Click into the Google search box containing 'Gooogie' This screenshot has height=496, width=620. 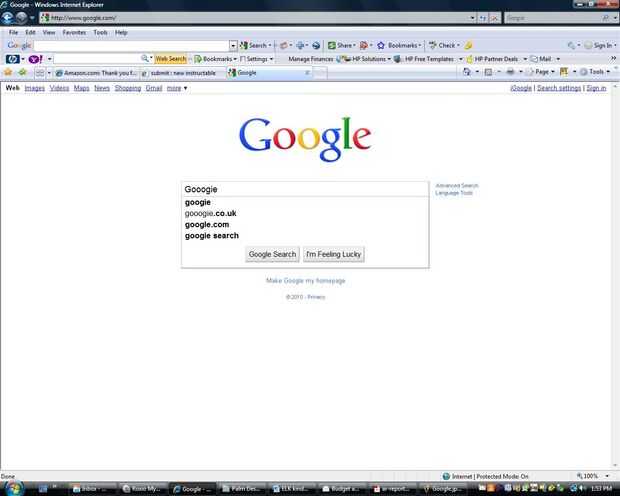click(305, 189)
